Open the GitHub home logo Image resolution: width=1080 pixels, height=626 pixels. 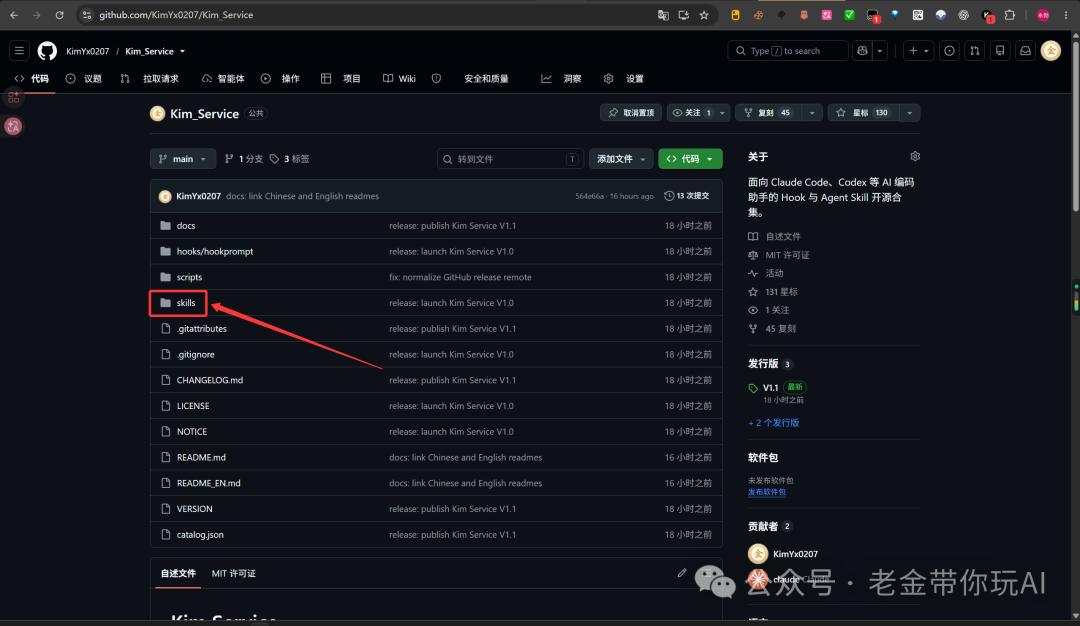pyautogui.click(x=47, y=51)
